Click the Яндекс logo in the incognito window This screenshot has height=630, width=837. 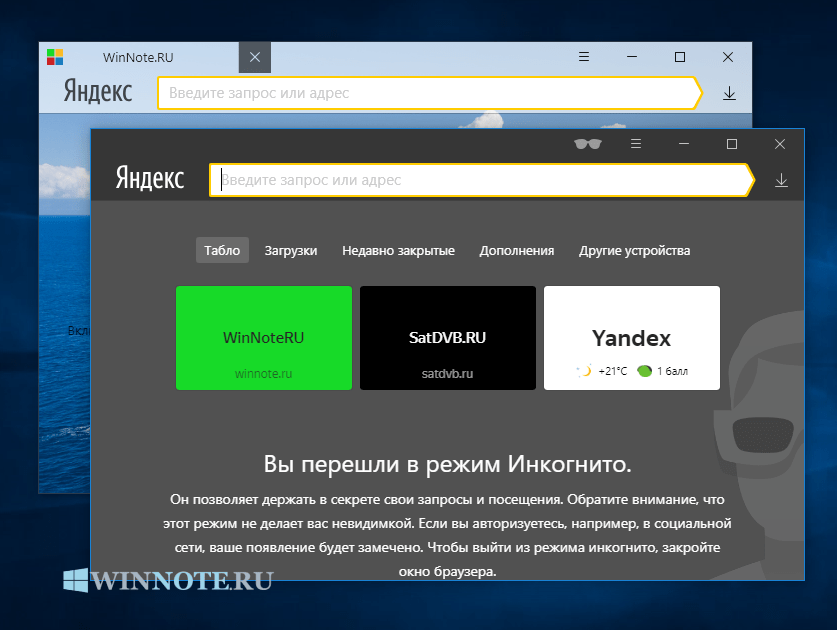[150, 178]
